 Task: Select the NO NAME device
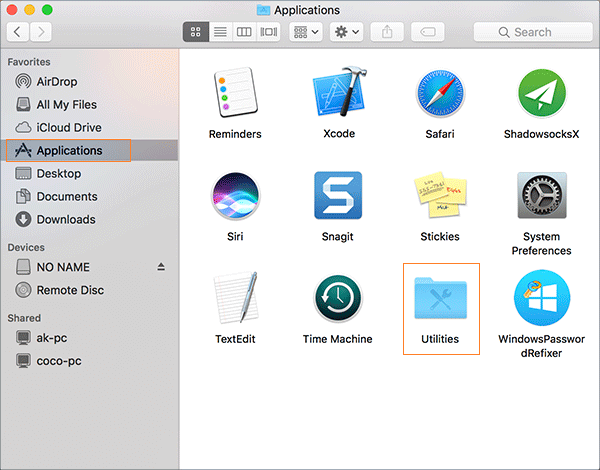(x=90, y=267)
